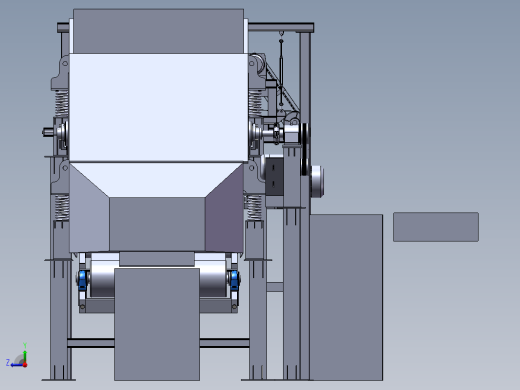Image resolution: width=520 pixels, height=390 pixels.
Task: Select the left blue bearing block
Action: (82, 280)
